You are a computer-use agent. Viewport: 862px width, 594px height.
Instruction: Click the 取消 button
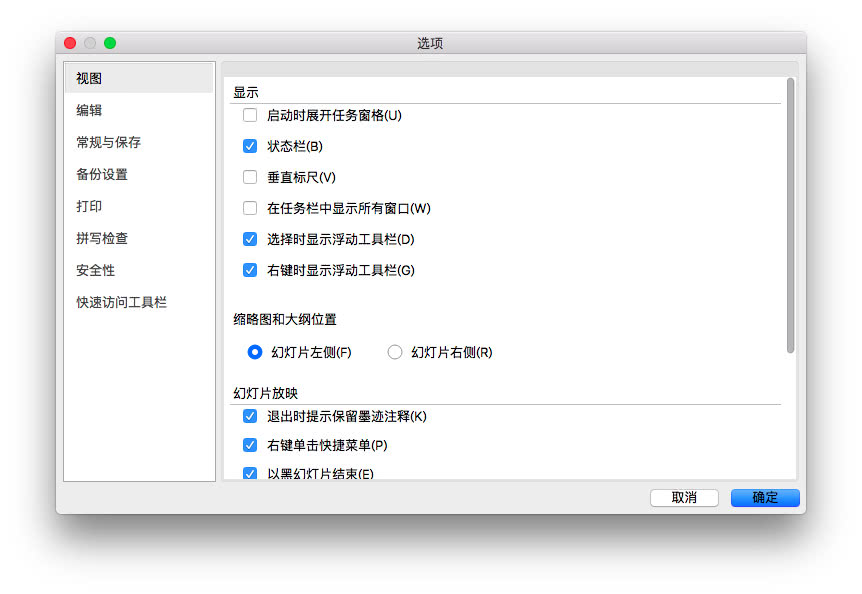(684, 498)
